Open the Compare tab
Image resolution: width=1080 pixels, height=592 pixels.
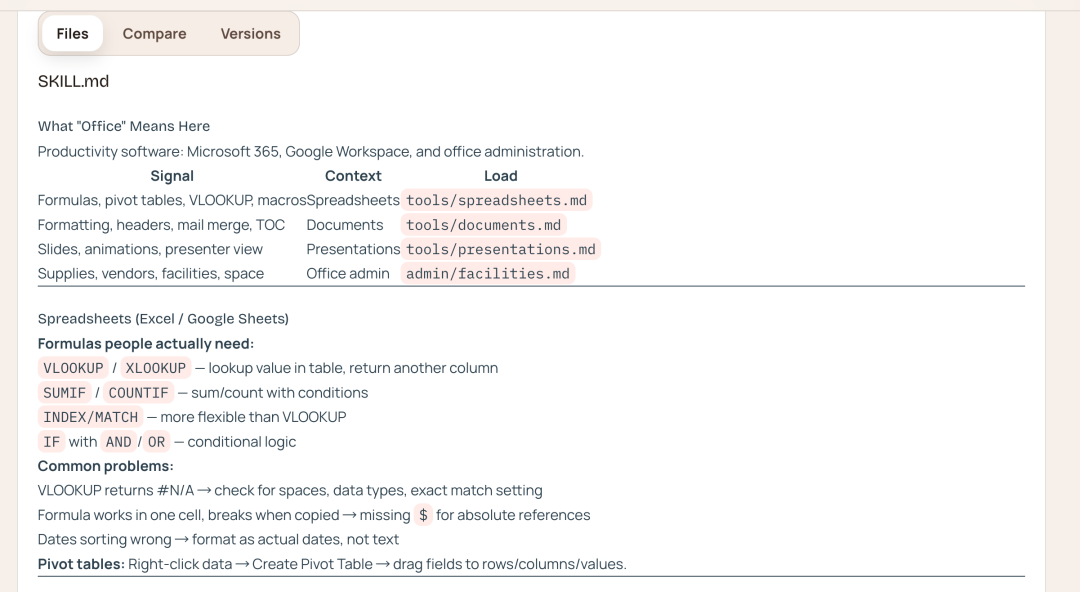[x=154, y=34]
